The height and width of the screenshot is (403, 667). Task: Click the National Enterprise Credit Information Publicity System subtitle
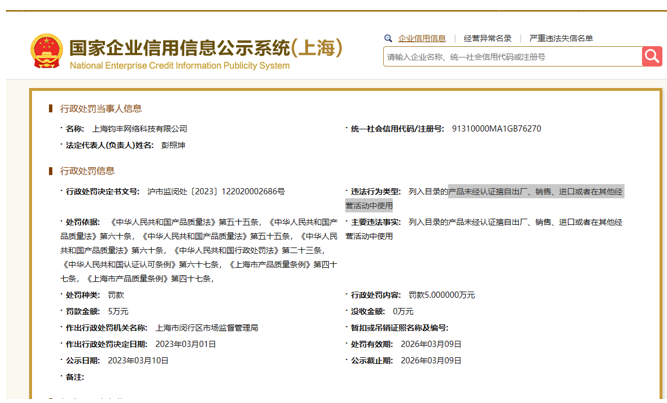(180, 66)
